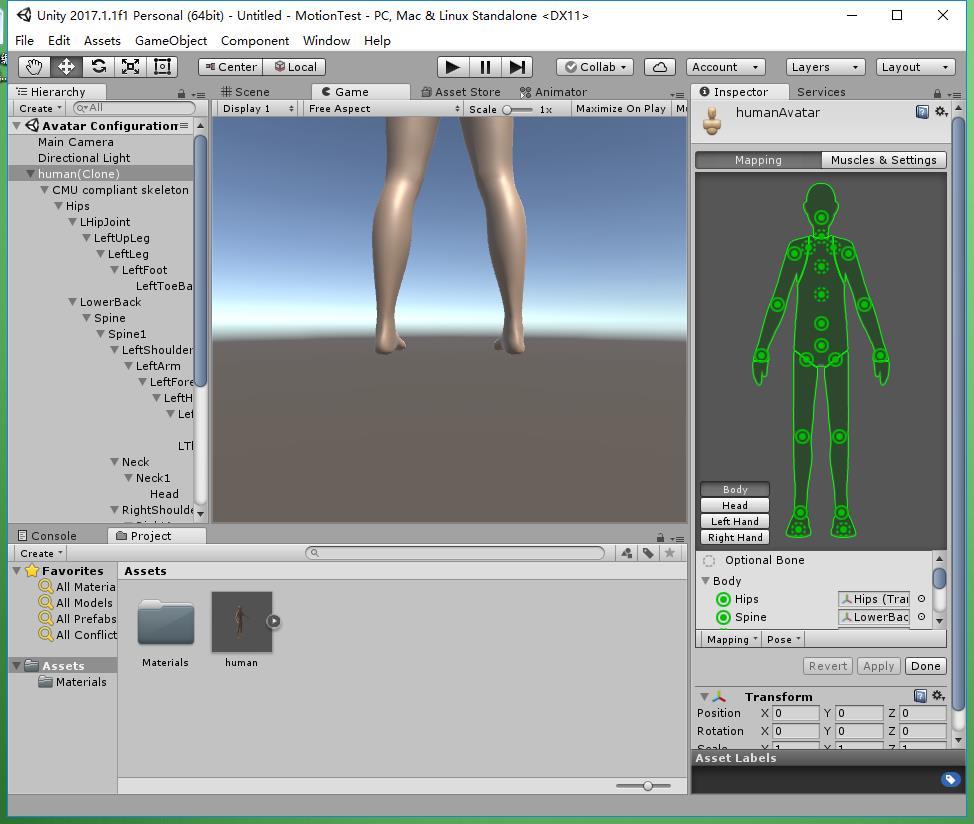Adjust the Game view Scale slider
The height and width of the screenshot is (824, 974).
click(x=517, y=109)
